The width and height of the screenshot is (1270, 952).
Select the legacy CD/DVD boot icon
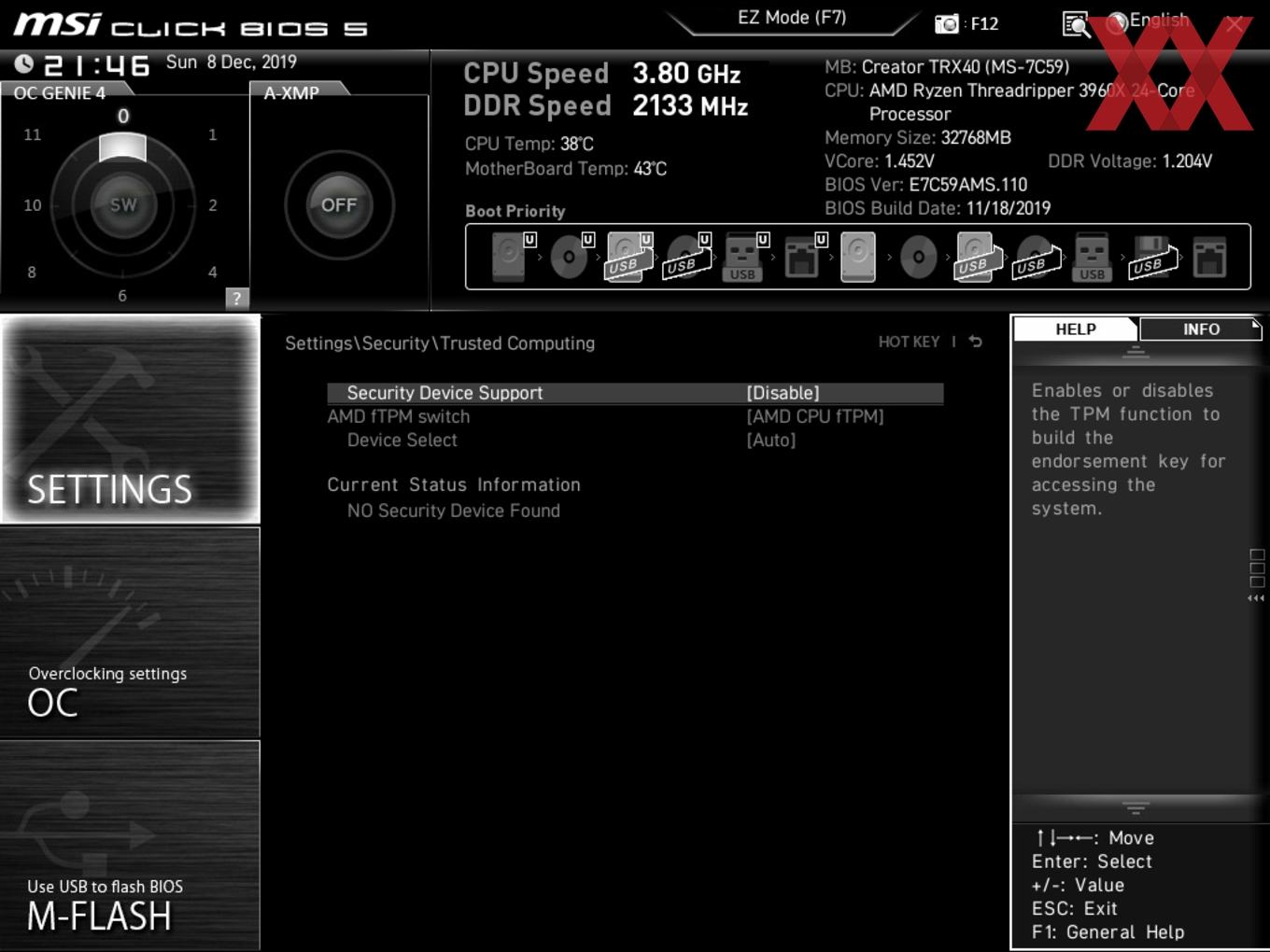(x=918, y=257)
